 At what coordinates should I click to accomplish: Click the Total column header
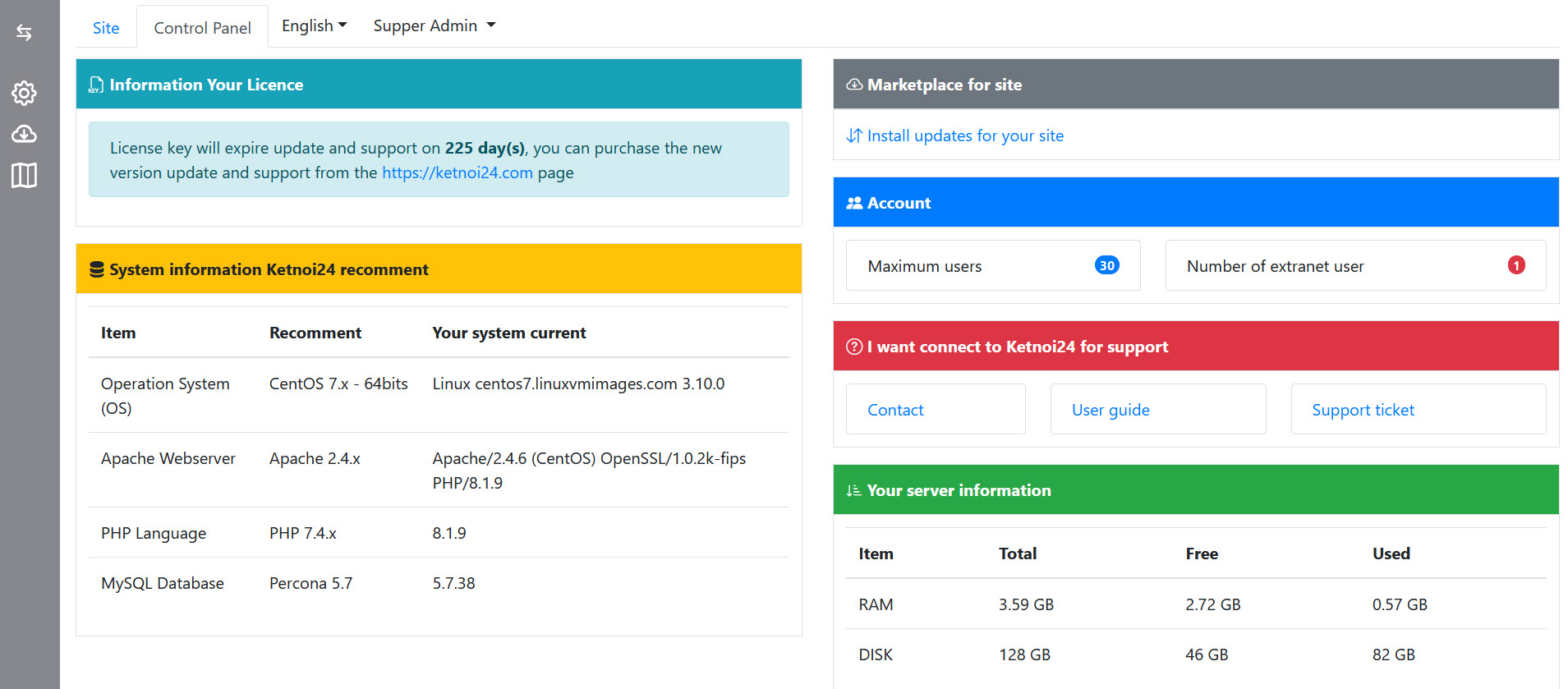pyautogui.click(x=1018, y=553)
